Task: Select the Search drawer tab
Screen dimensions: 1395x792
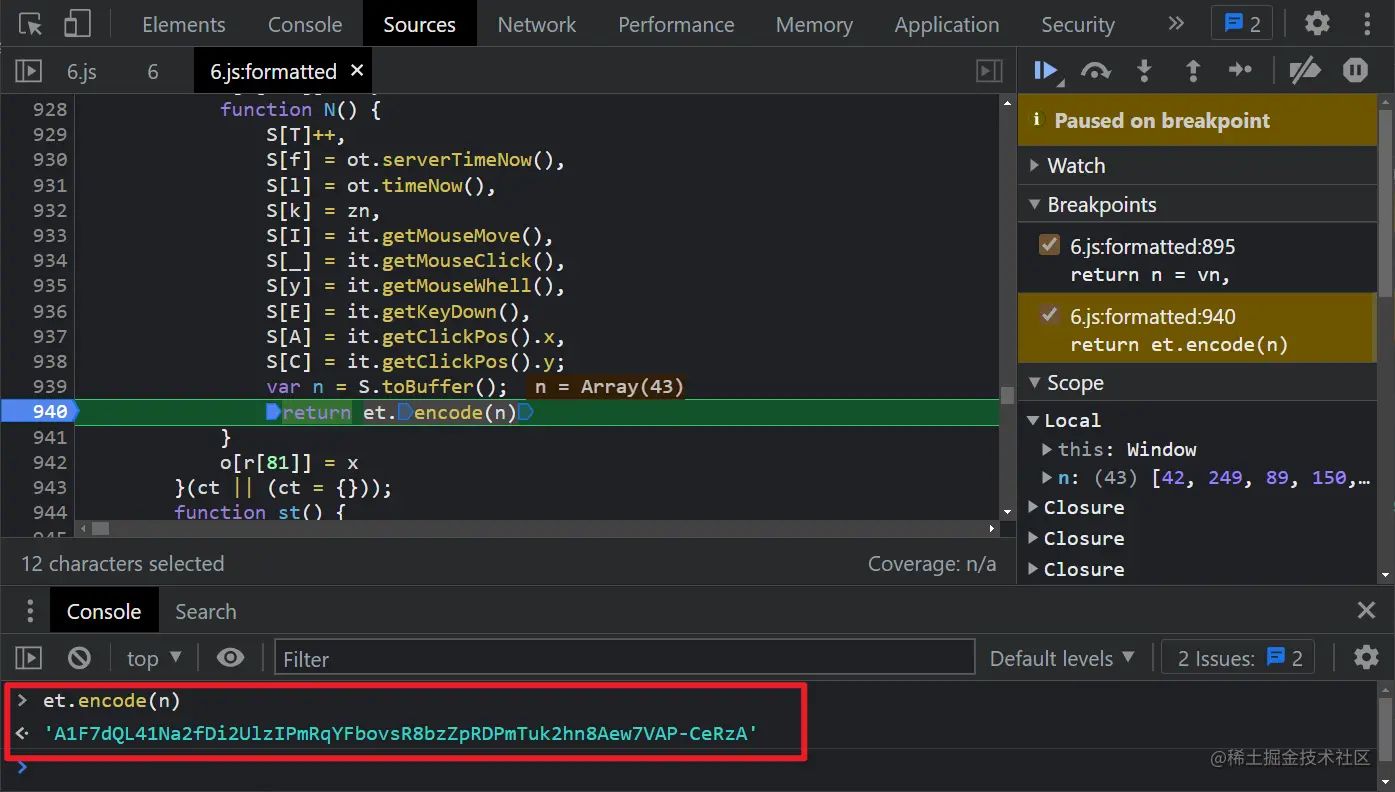Action: [x=206, y=611]
